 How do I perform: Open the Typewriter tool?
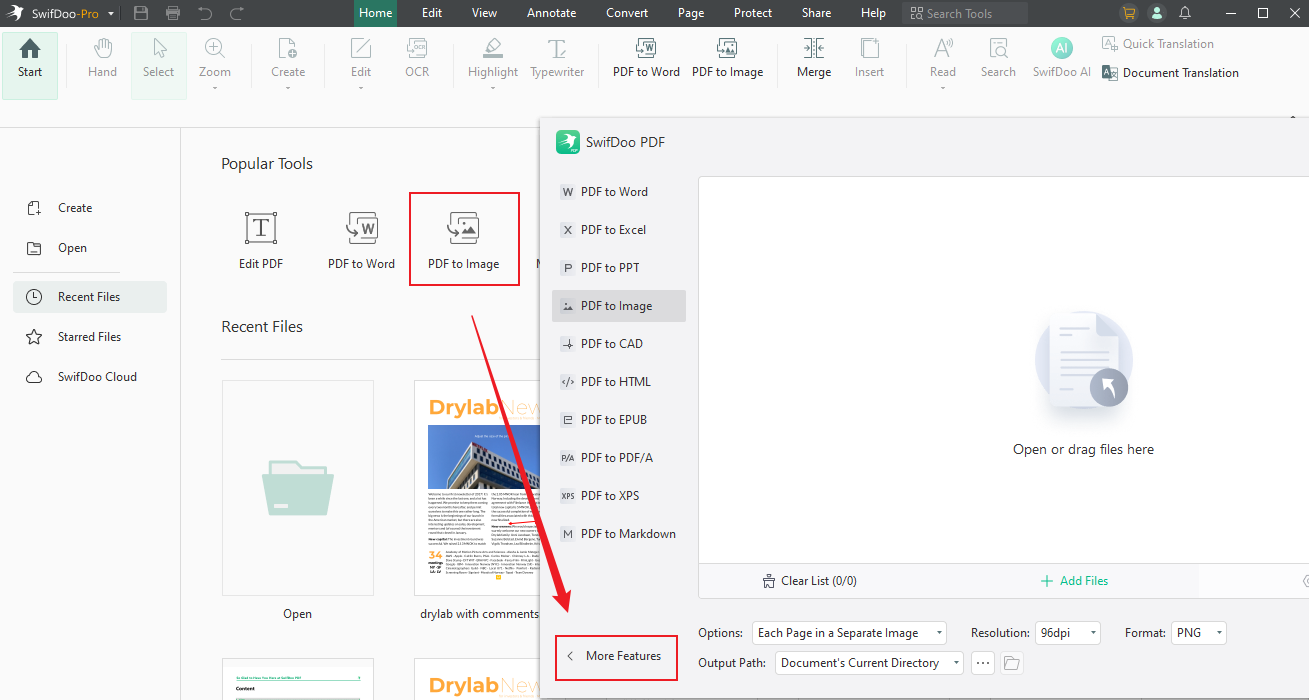point(557,58)
